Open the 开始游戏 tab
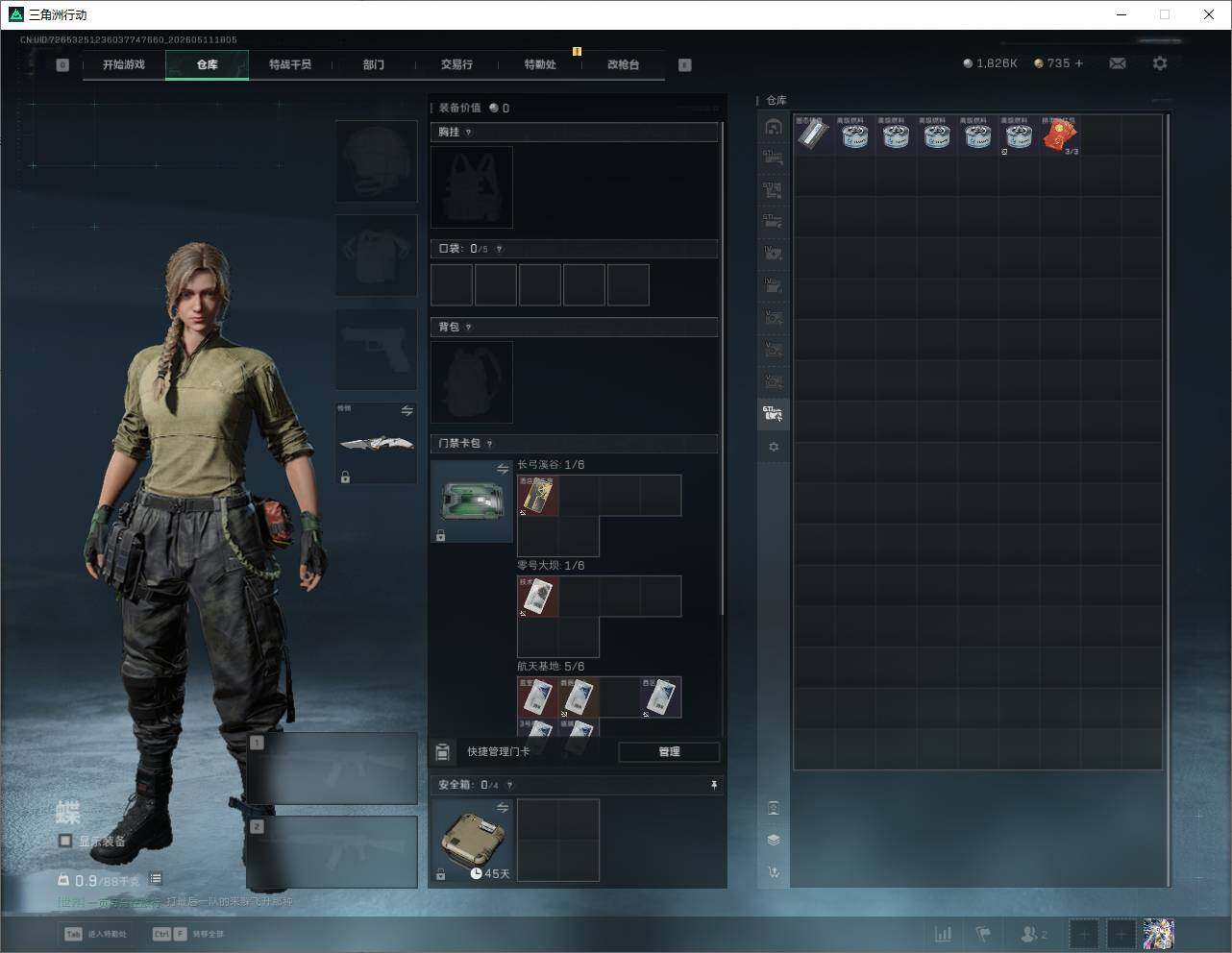Screen dimensions: 1232x953 point(124,64)
